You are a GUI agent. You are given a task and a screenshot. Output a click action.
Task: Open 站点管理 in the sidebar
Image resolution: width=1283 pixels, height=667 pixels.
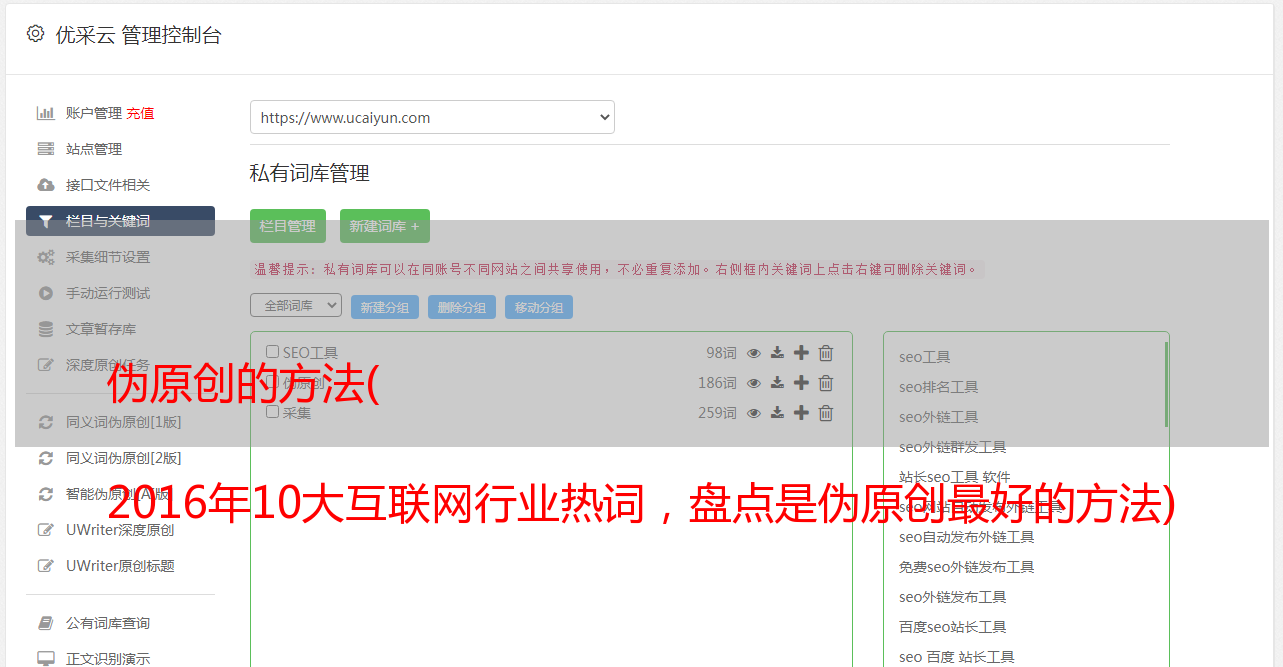(x=94, y=149)
